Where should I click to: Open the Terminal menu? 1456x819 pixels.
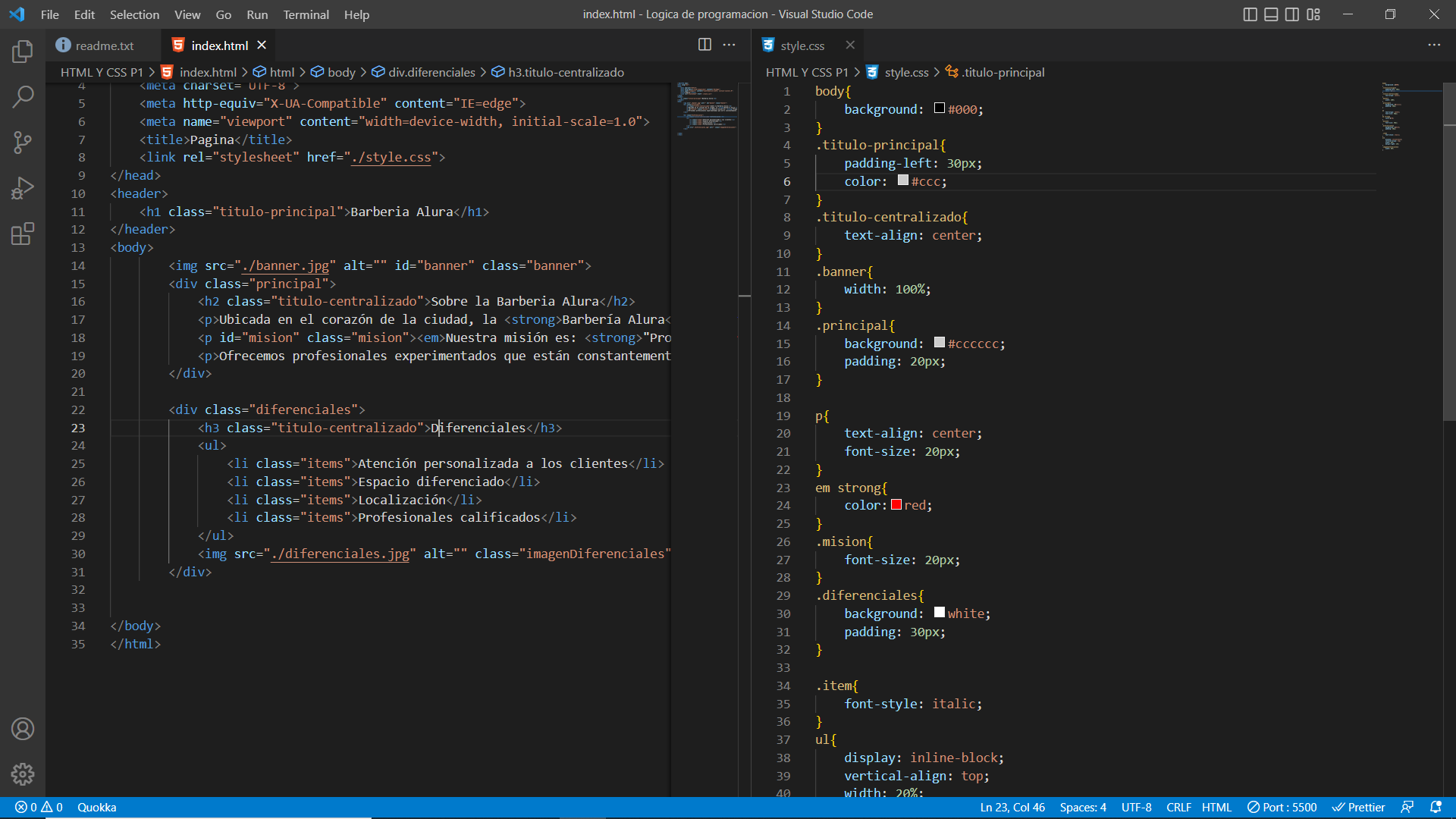pos(306,14)
